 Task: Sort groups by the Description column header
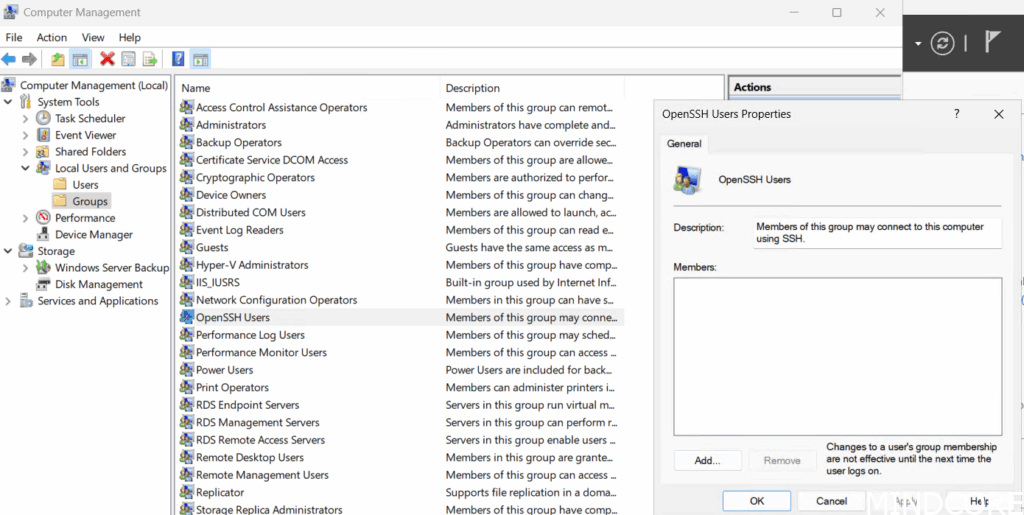pos(532,88)
